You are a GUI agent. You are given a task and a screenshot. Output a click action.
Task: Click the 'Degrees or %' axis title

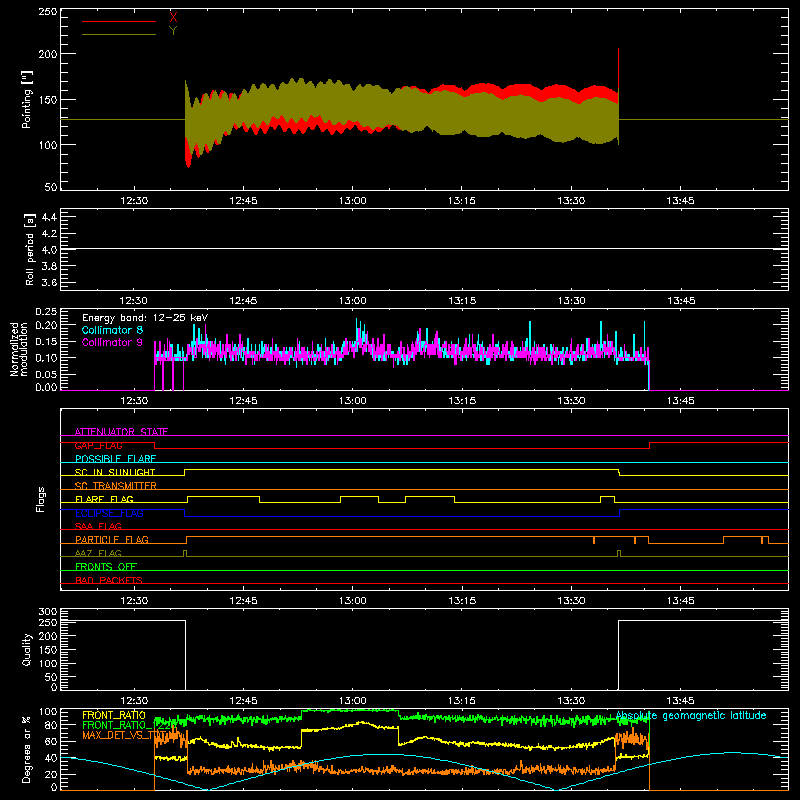[x=27, y=749]
